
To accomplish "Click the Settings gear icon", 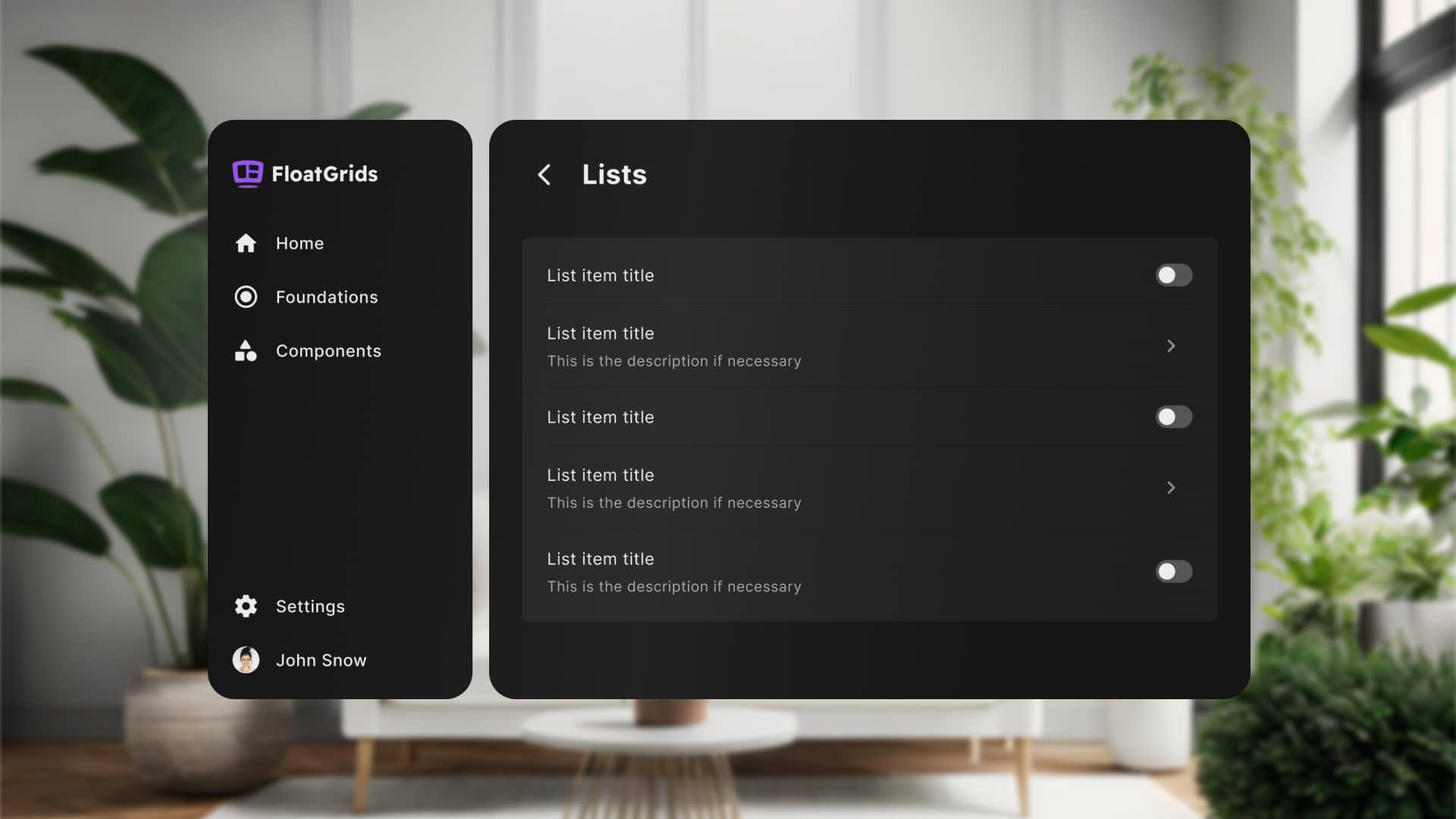I will click(246, 607).
